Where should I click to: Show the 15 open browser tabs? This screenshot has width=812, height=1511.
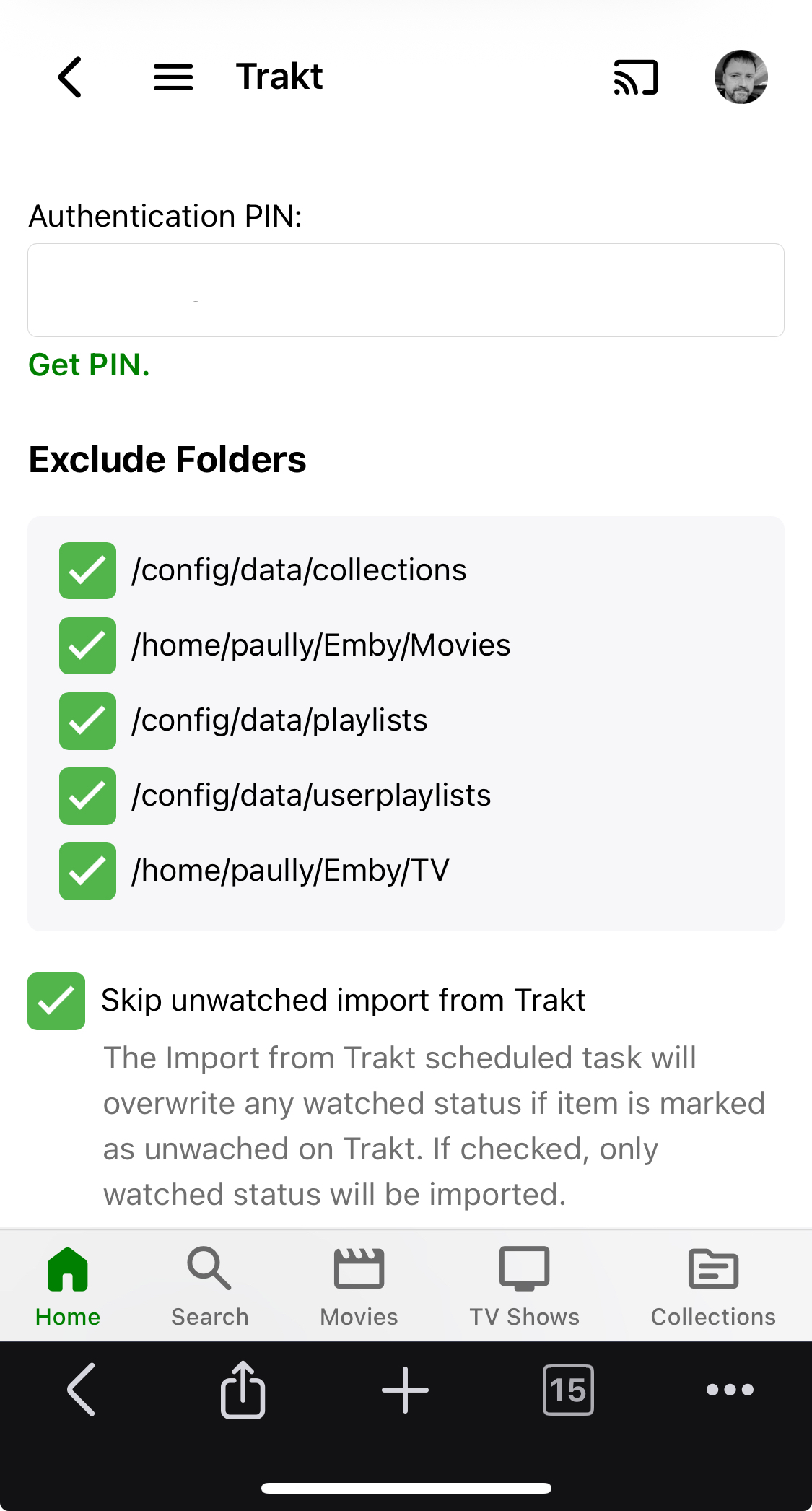(x=568, y=1390)
